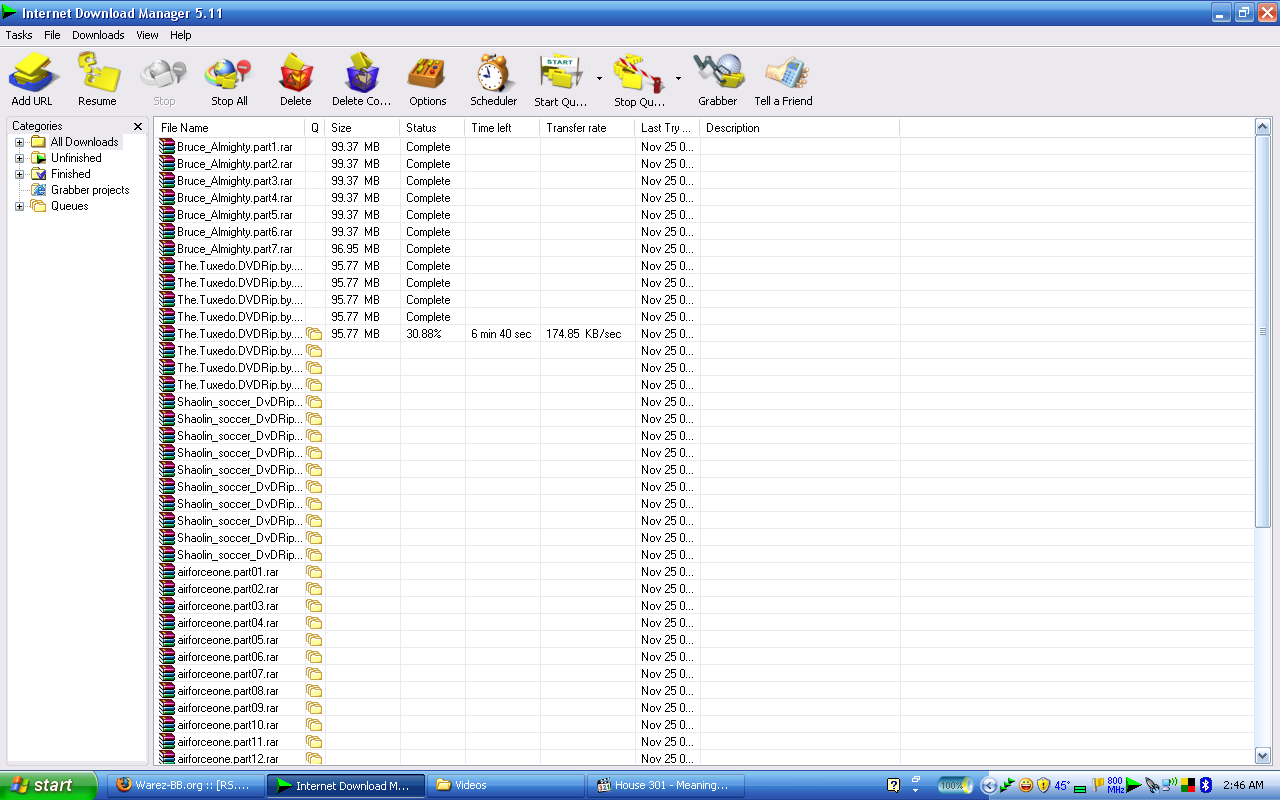Expand the Queues tree node

19,206
